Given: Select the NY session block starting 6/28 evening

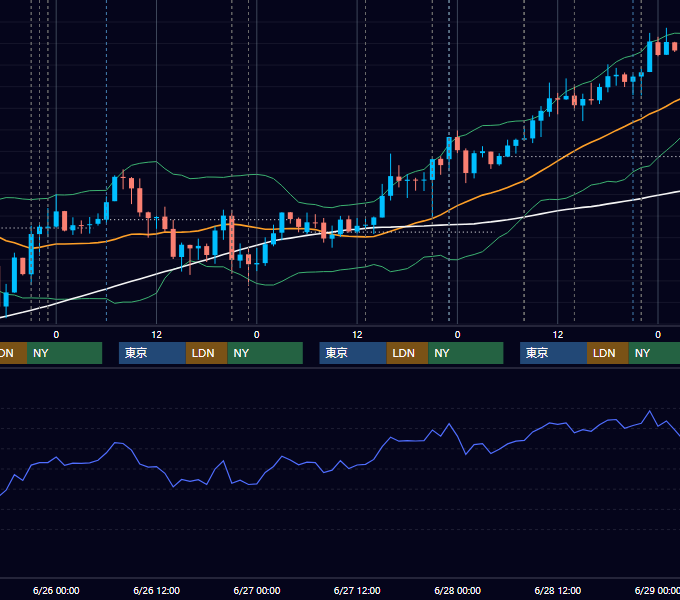Looking at the screenshot, I should point(654,353).
